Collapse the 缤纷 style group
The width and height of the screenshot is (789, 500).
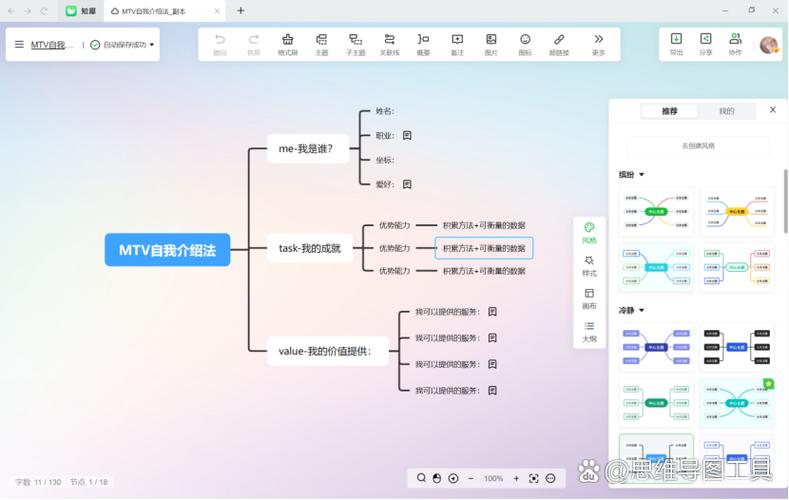(642, 175)
